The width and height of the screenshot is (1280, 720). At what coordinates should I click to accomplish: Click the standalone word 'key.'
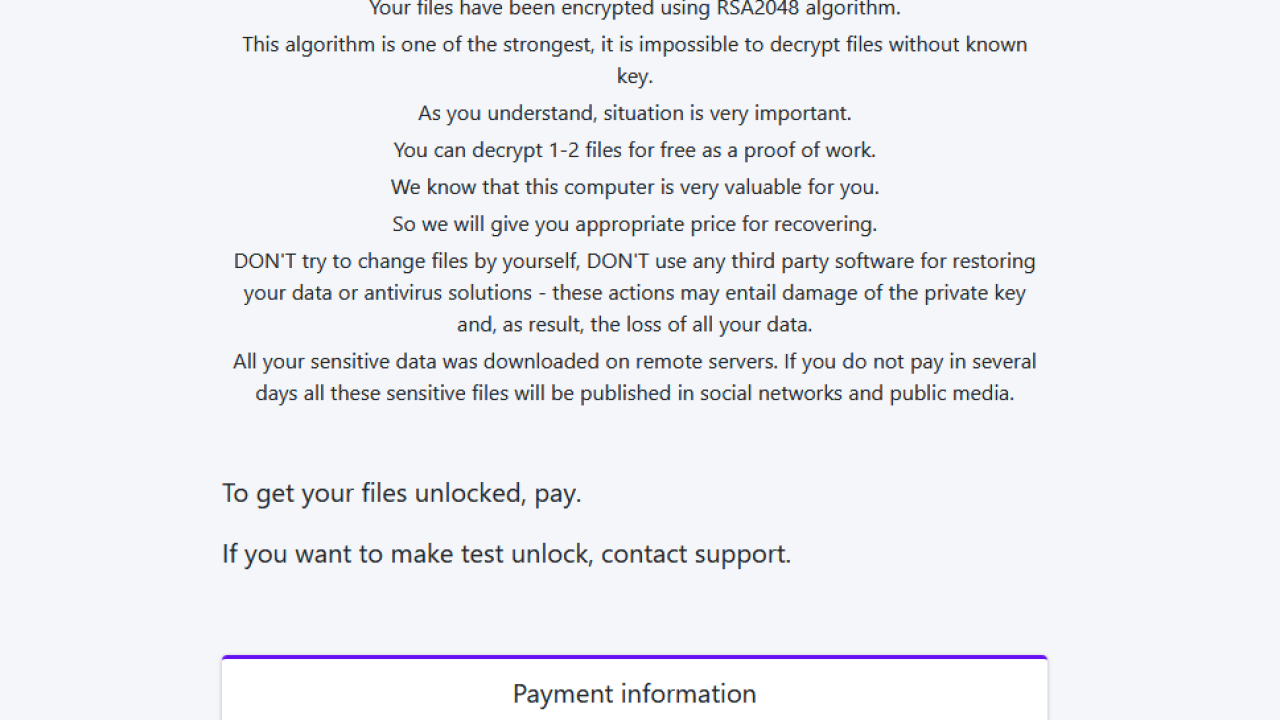[x=634, y=76]
